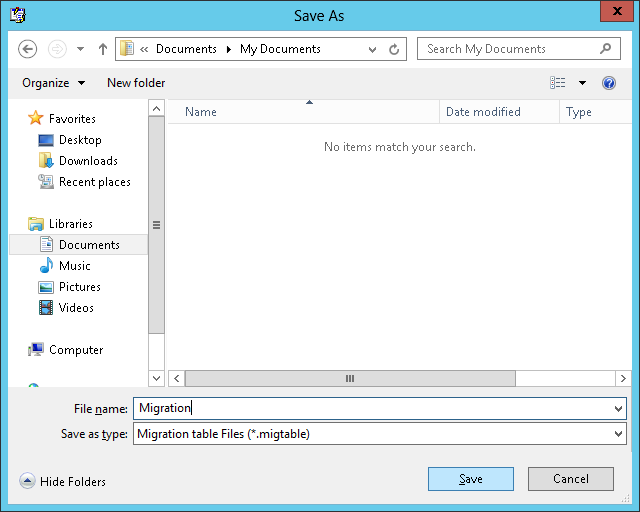
Task: Expand the address bar previous locations dropdown
Action: (372, 49)
